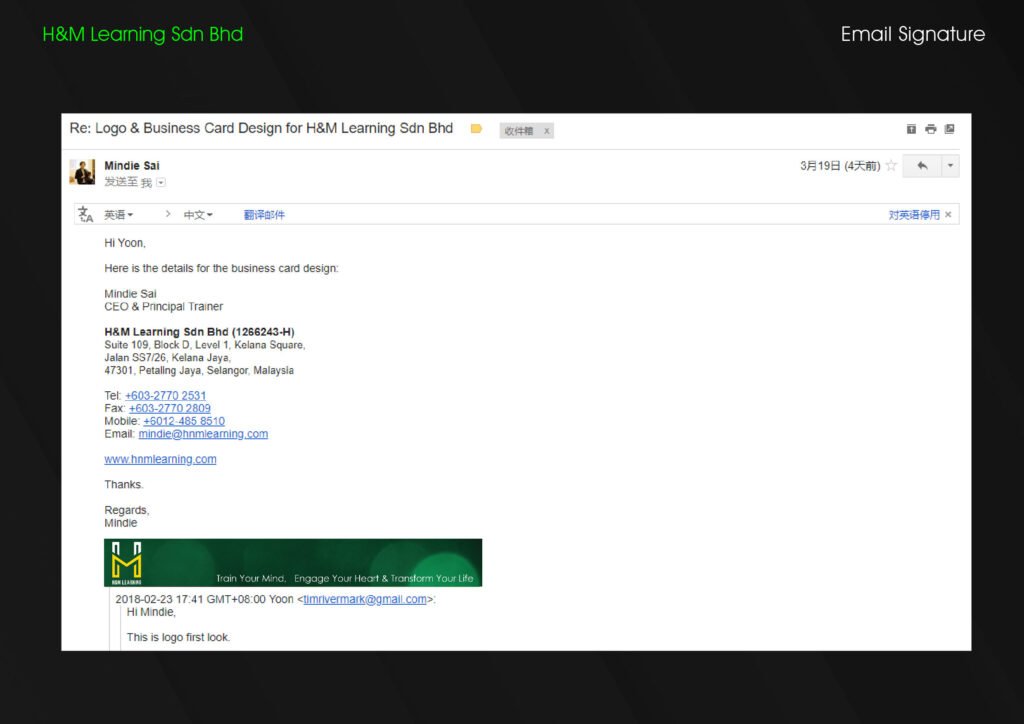The image size is (1024, 724).
Task: Click the 'Hi Yoon,' greeting line
Action: 125,243
